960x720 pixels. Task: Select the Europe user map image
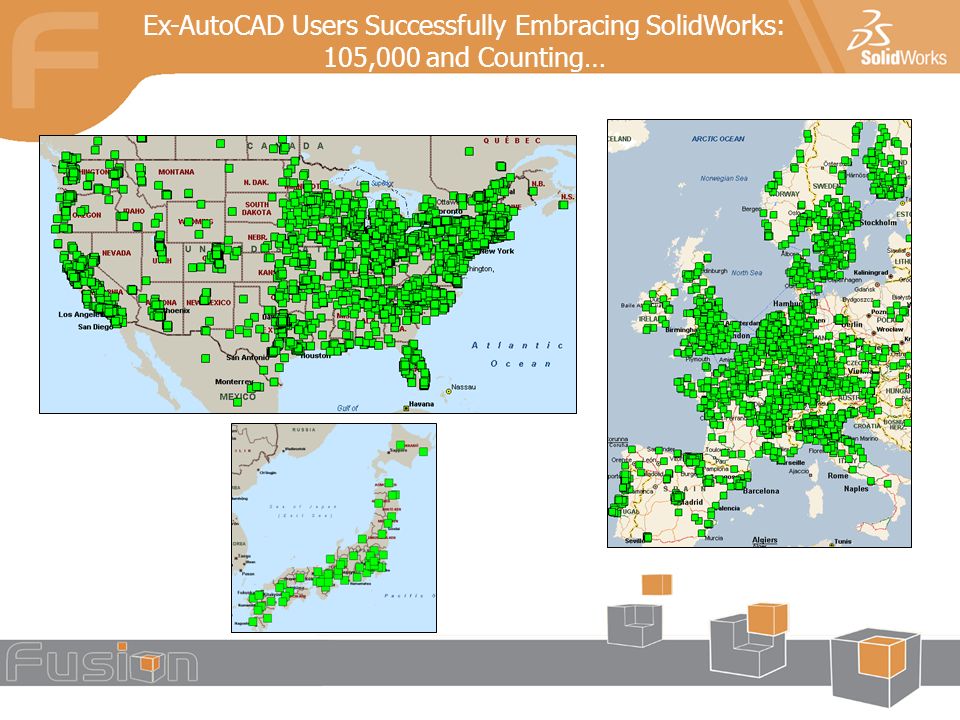759,333
